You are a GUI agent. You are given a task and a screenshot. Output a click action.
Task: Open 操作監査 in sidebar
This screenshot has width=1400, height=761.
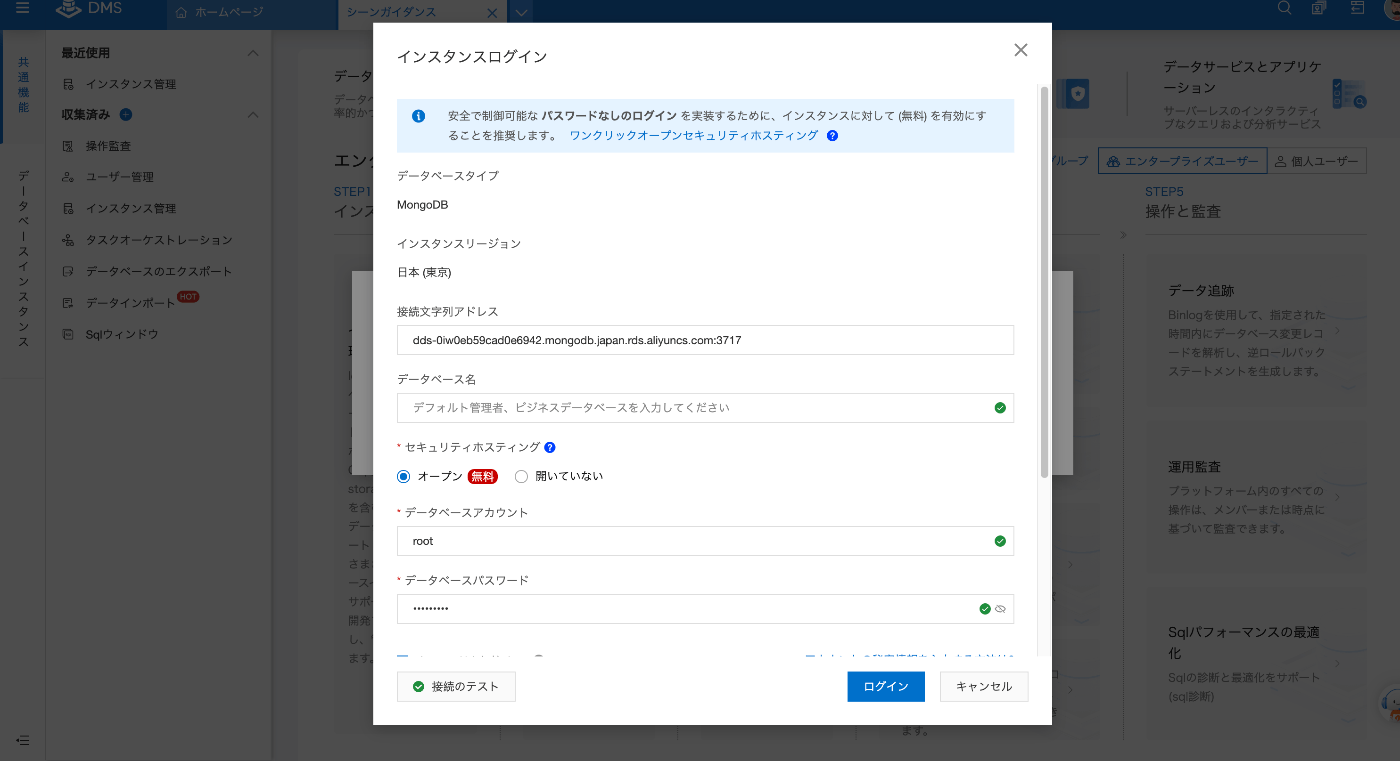coord(108,146)
